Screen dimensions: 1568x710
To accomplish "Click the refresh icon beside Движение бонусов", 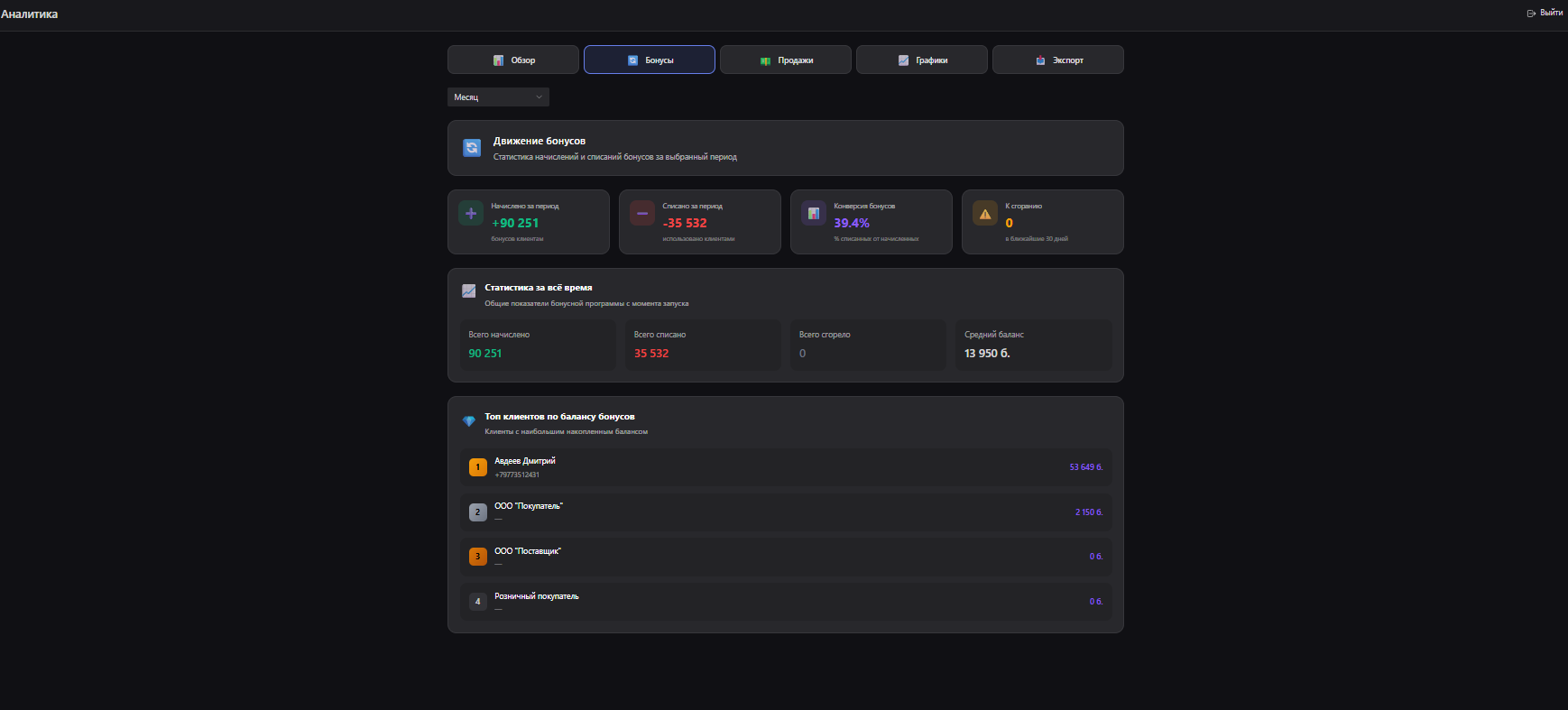I will [x=472, y=148].
